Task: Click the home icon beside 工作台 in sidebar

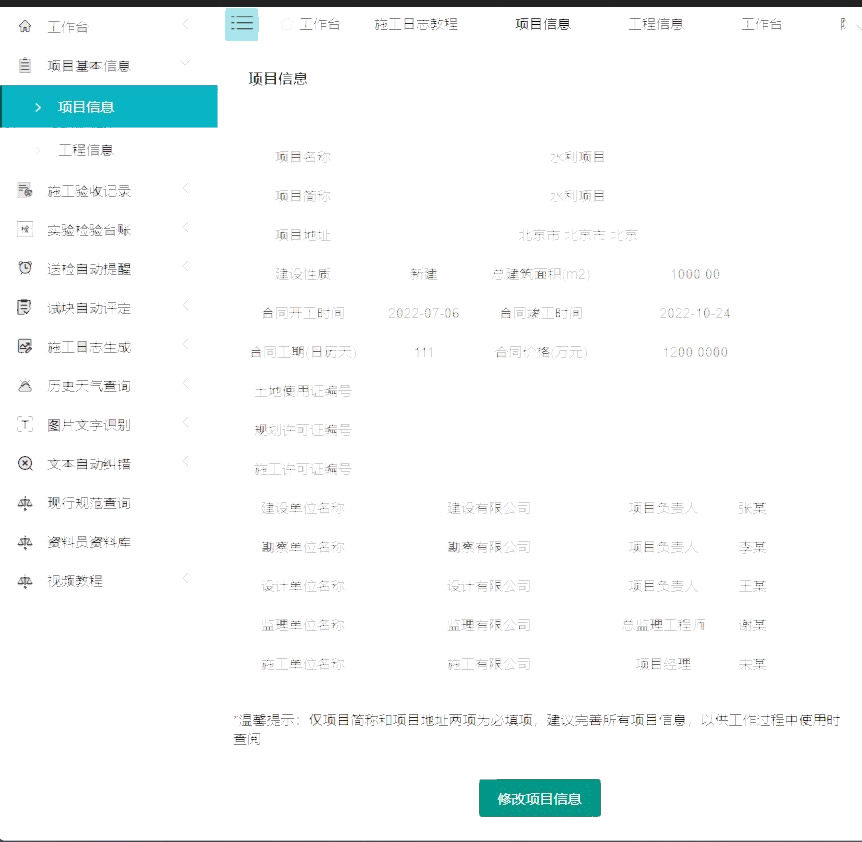Action: pyautogui.click(x=25, y=26)
